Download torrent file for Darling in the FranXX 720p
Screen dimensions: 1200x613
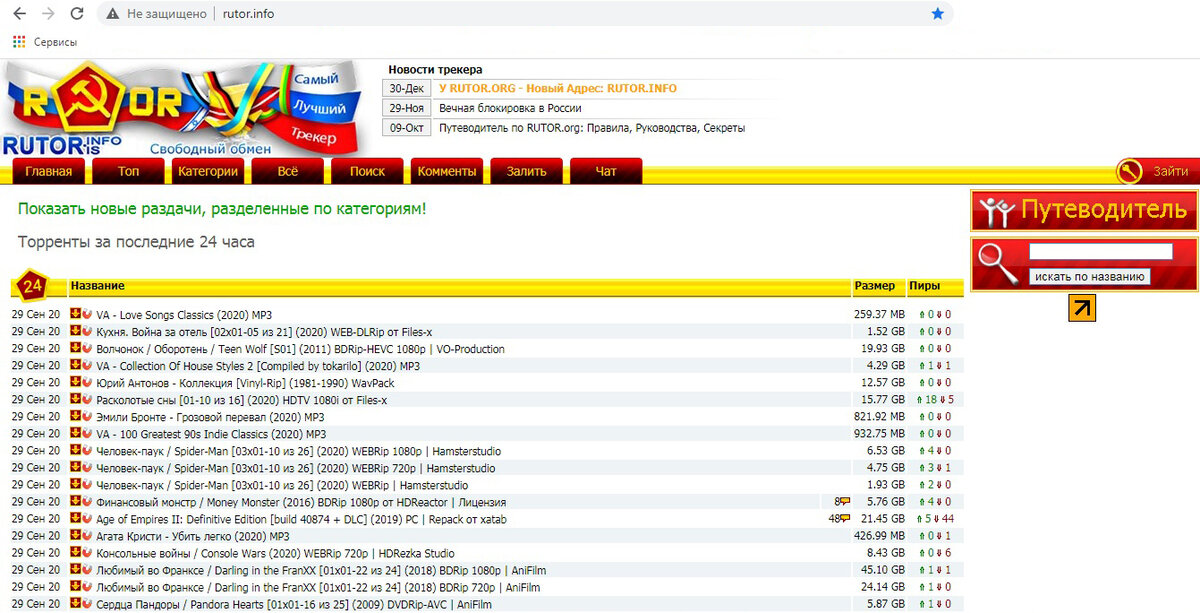point(75,586)
